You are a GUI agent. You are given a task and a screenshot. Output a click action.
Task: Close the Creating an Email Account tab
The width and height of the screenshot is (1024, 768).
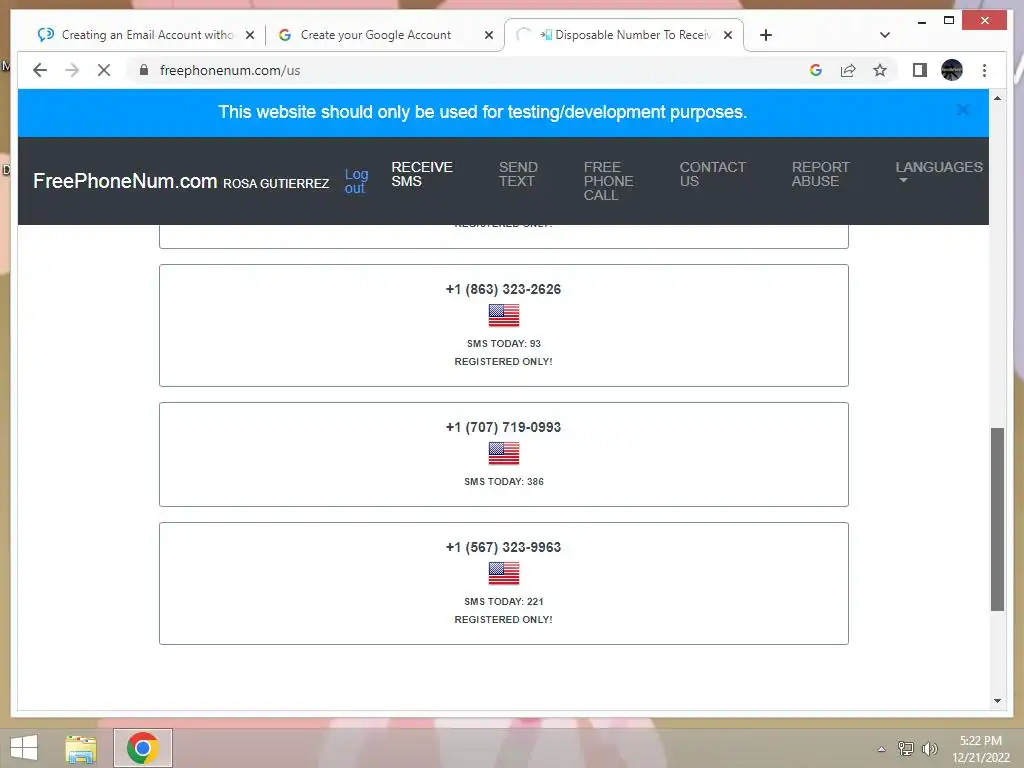[x=249, y=35]
